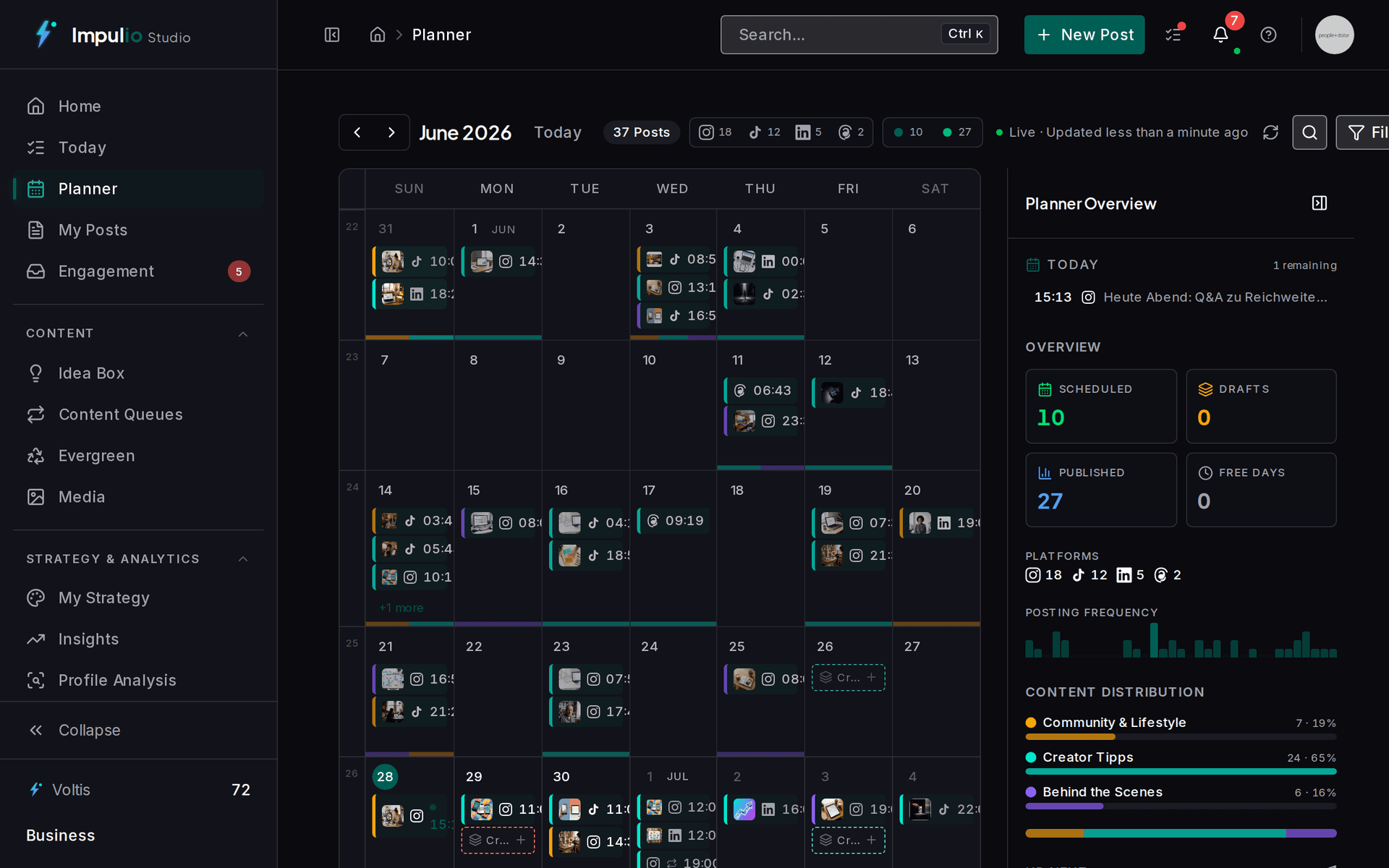Image resolution: width=1389 pixels, height=868 pixels.
Task: Open Idea Box in sidebar
Action: point(138,373)
